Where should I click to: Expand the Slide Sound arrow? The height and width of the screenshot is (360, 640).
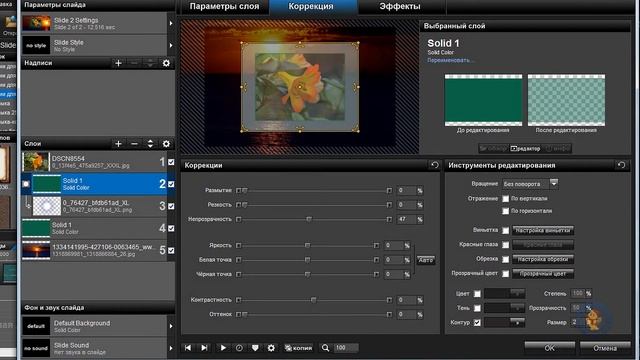point(171,348)
